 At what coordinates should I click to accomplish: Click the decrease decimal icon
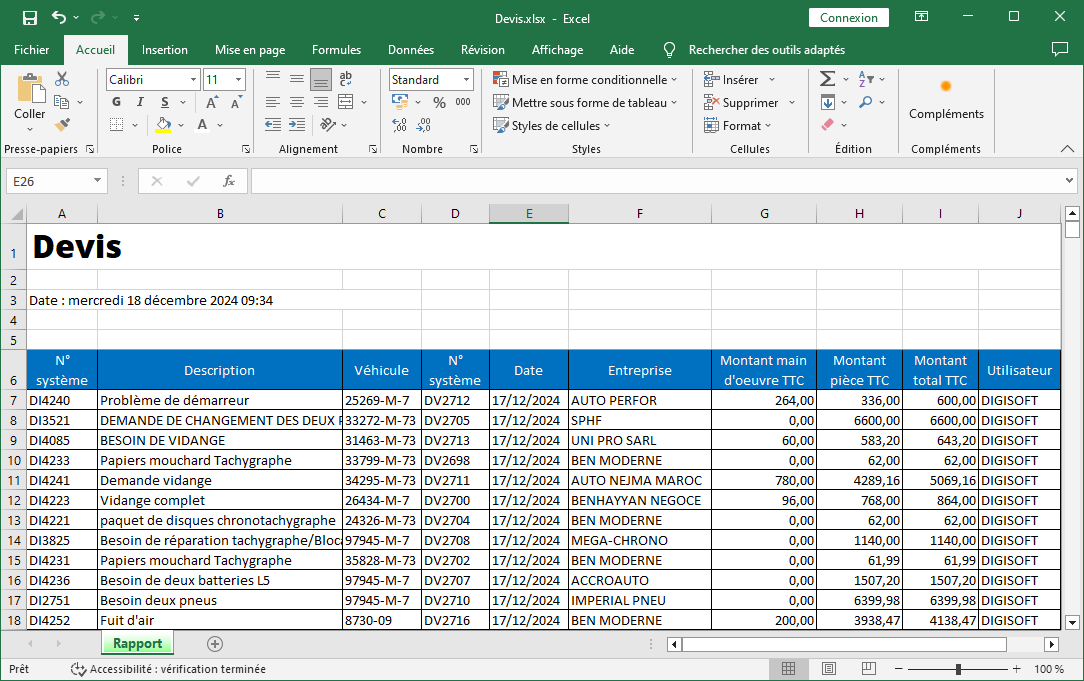[x=424, y=125]
